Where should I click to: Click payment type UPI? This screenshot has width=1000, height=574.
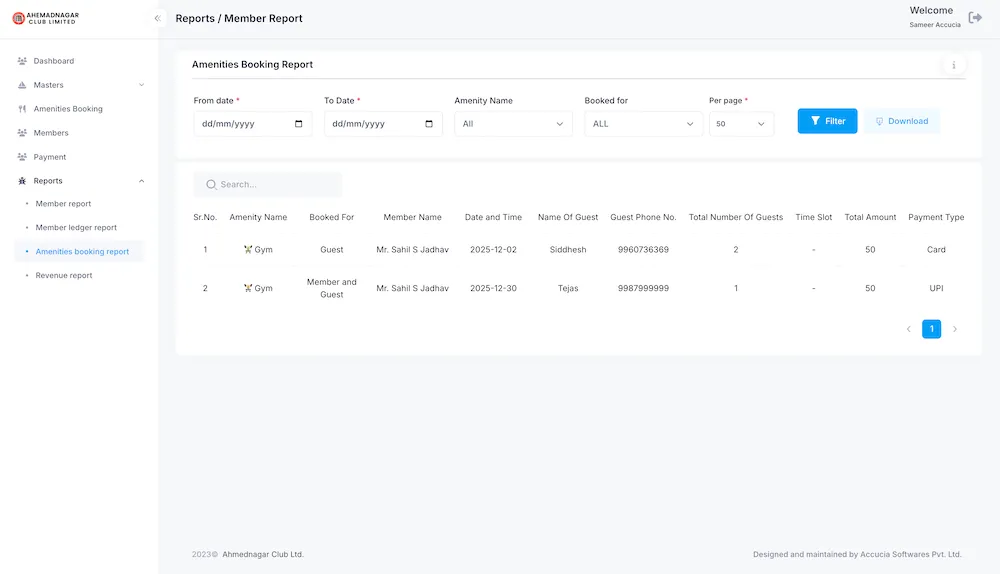point(936,288)
